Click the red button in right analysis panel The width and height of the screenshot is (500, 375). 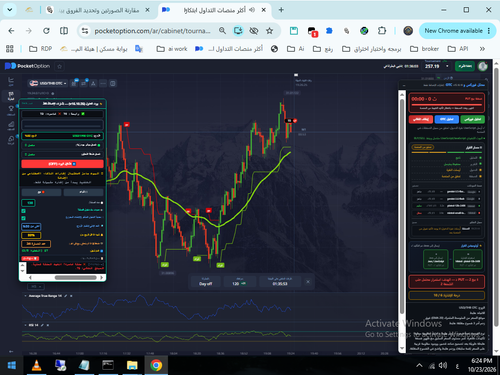(x=421, y=119)
